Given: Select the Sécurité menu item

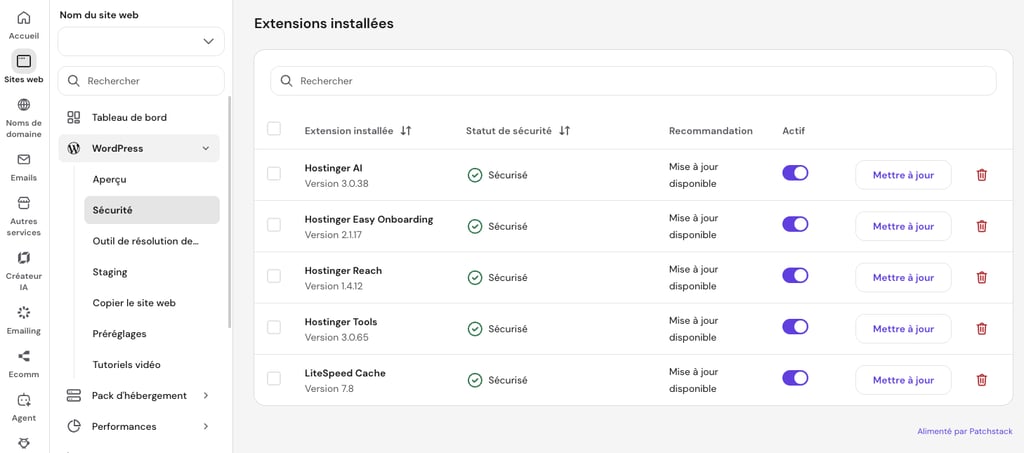Looking at the screenshot, I should [x=152, y=210].
